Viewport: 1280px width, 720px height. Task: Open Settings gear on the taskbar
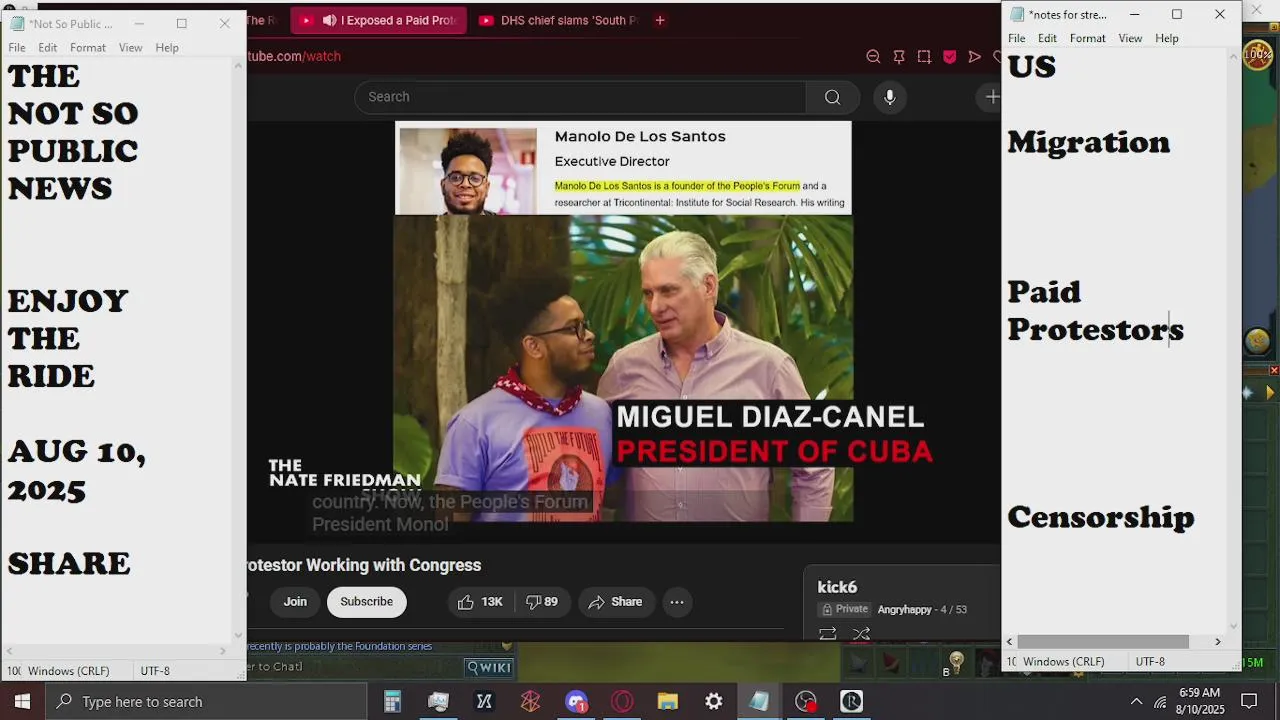[x=714, y=701]
